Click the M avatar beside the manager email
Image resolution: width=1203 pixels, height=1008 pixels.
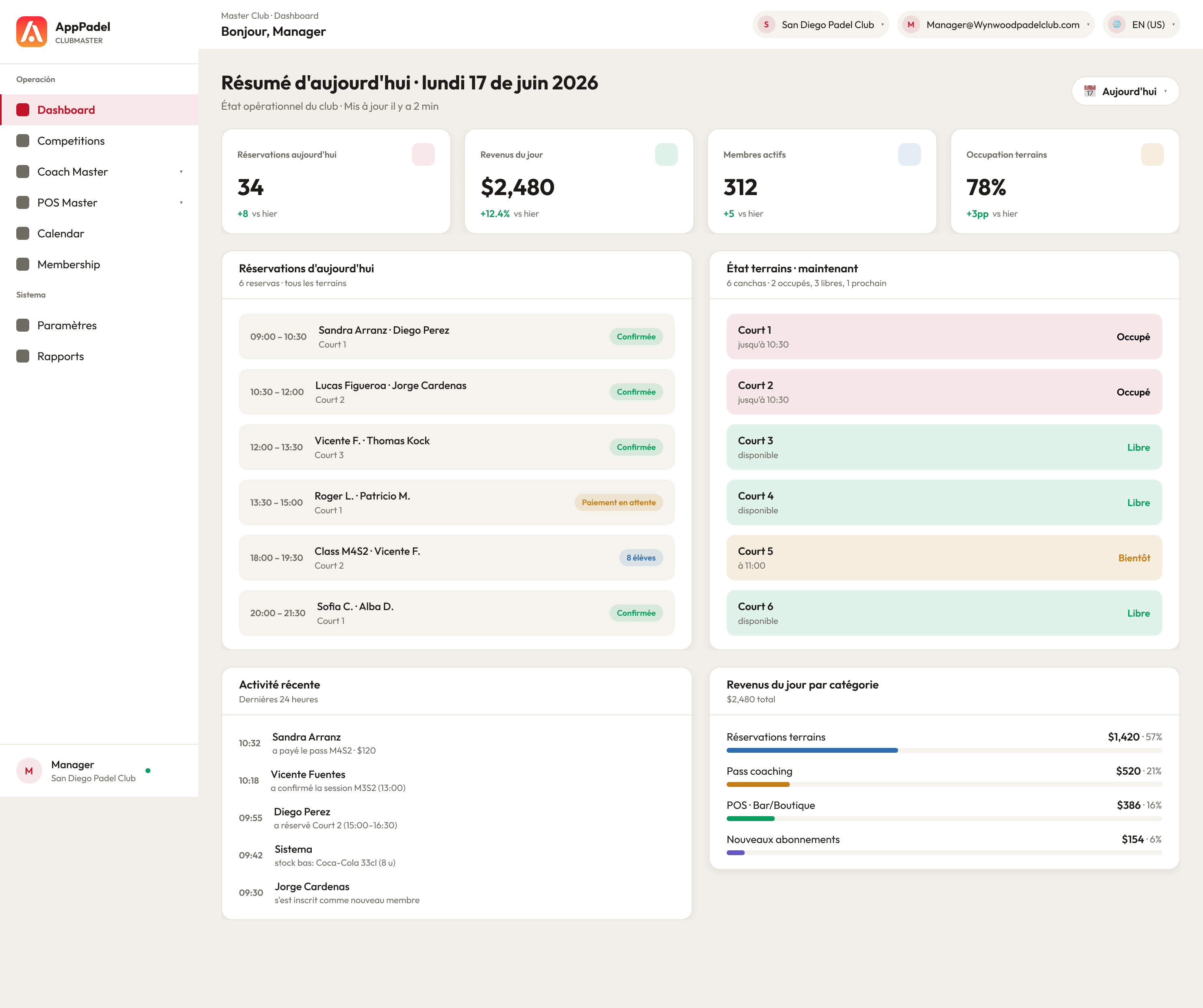(911, 25)
